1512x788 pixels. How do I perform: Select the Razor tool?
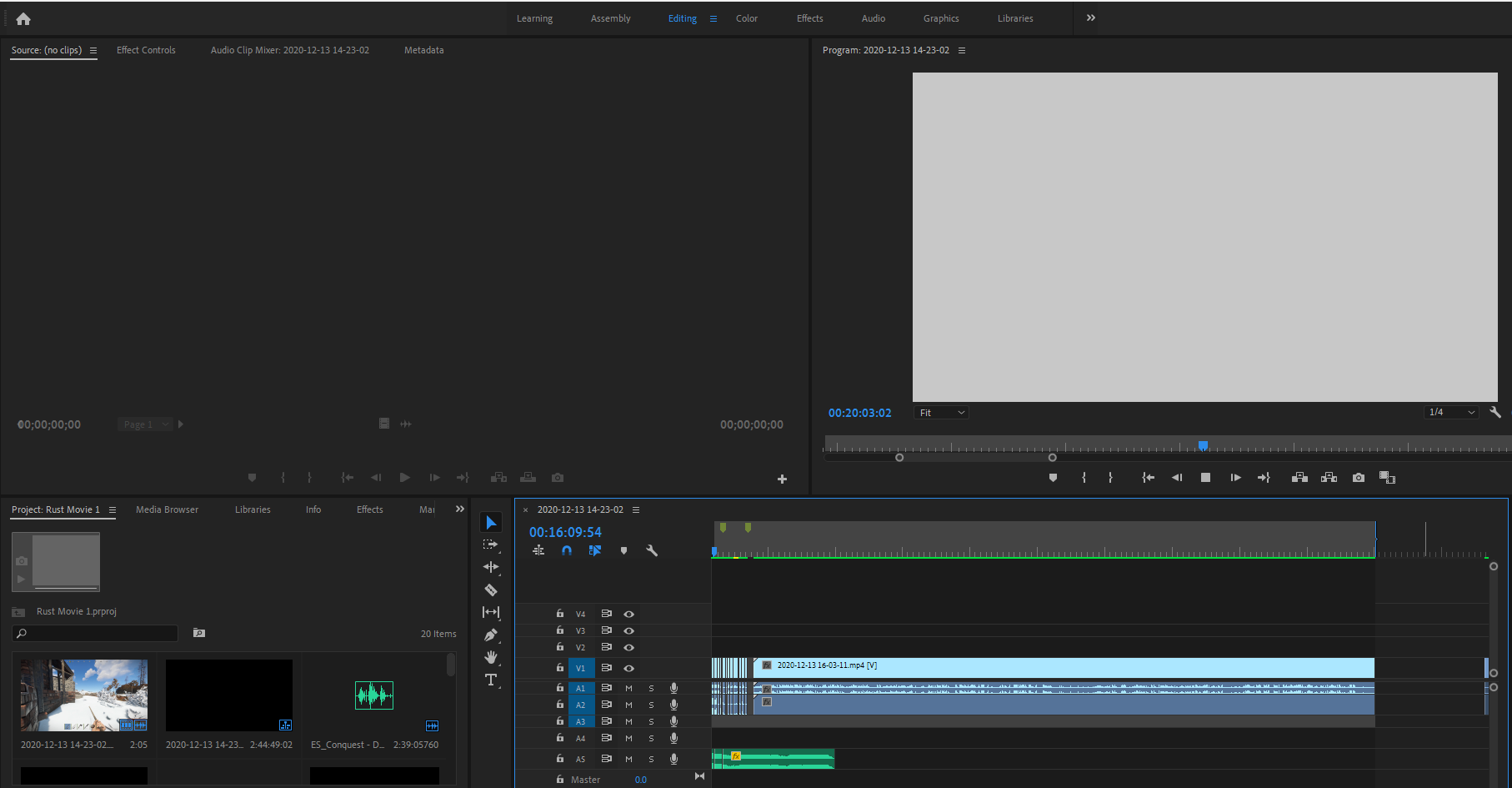pyautogui.click(x=491, y=590)
